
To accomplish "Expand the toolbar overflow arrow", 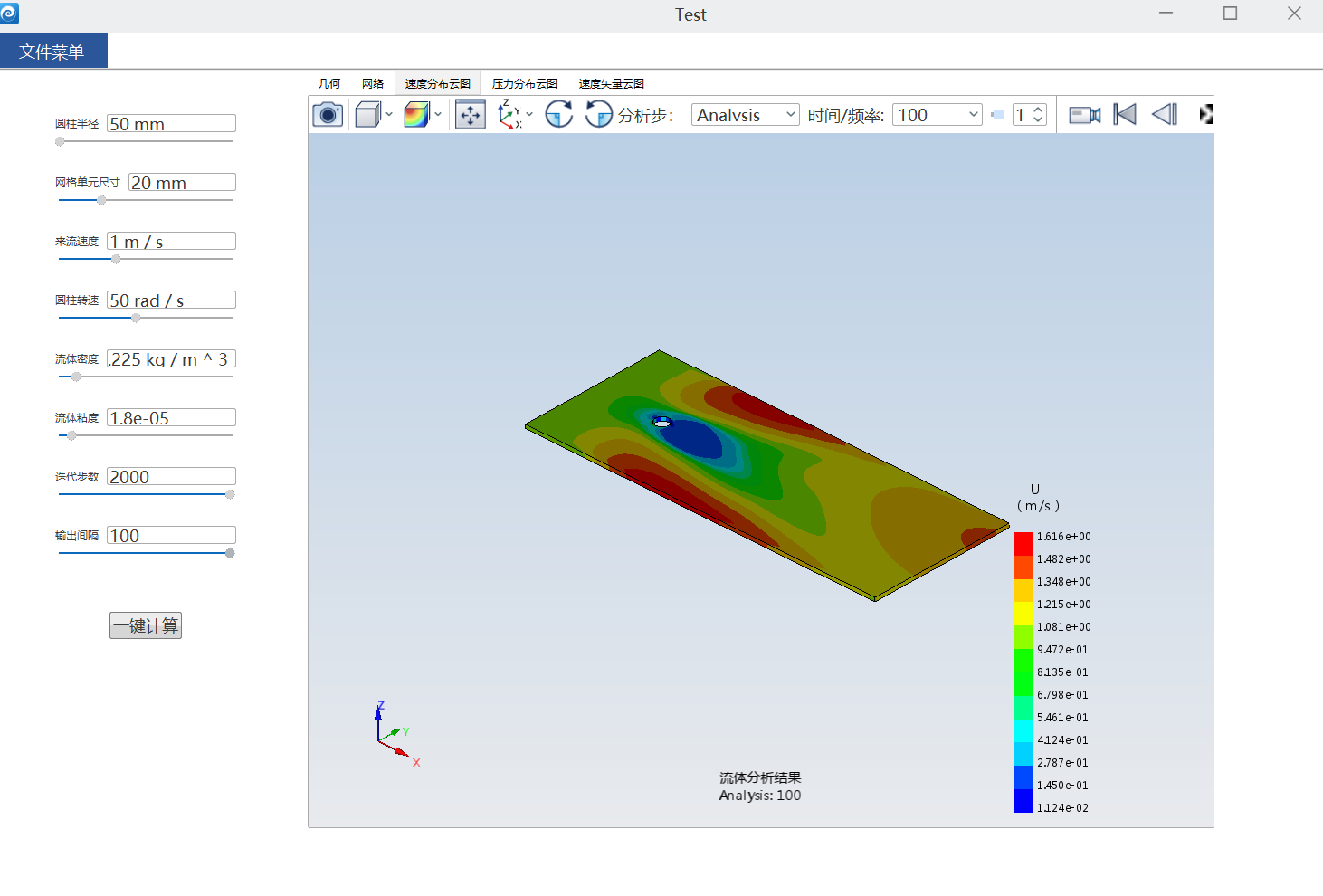I will 1205,114.
